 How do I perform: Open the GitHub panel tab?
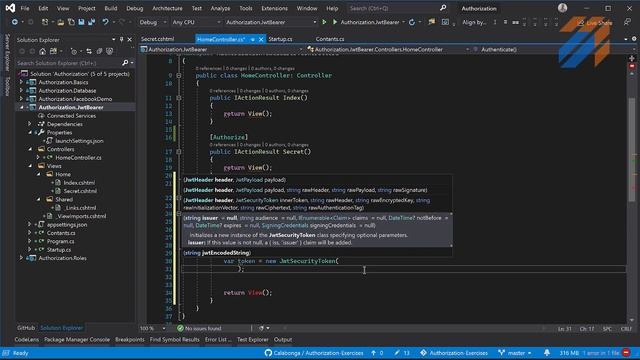click(x=26, y=328)
